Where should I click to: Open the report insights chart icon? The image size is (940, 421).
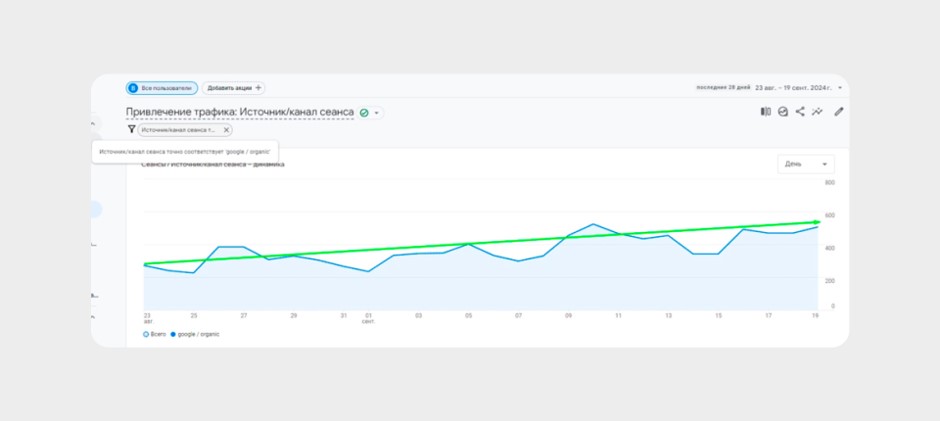click(x=783, y=112)
